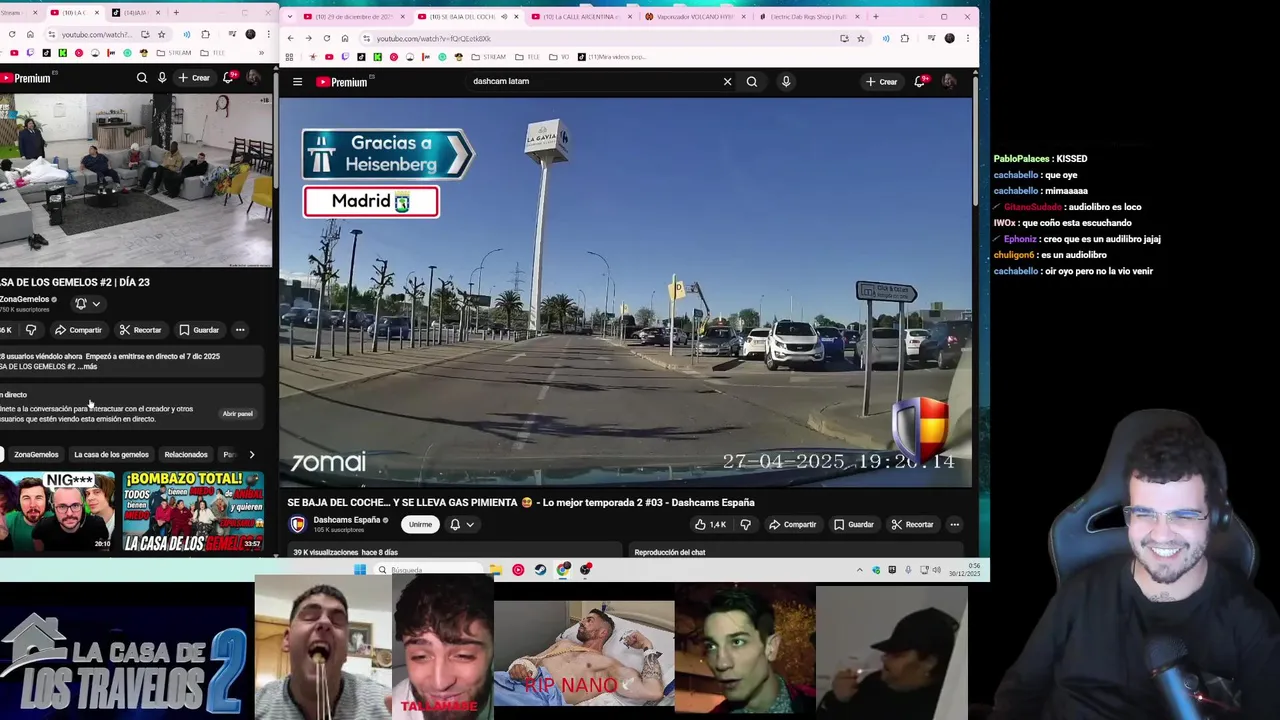Select 'La casa de los gemelos' chip
This screenshot has height=720, width=1280.
click(x=111, y=455)
